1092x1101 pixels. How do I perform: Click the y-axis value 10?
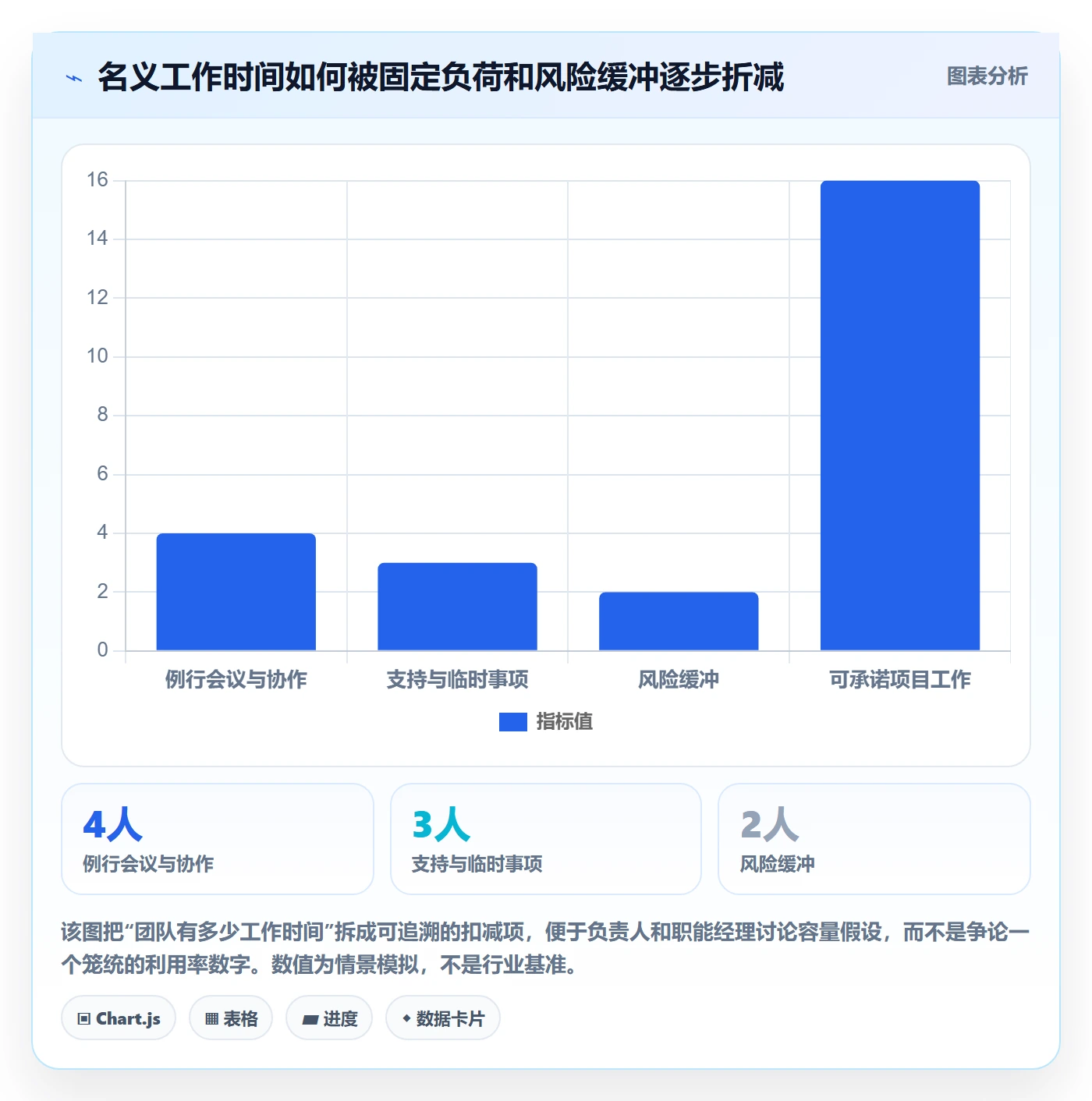click(97, 356)
